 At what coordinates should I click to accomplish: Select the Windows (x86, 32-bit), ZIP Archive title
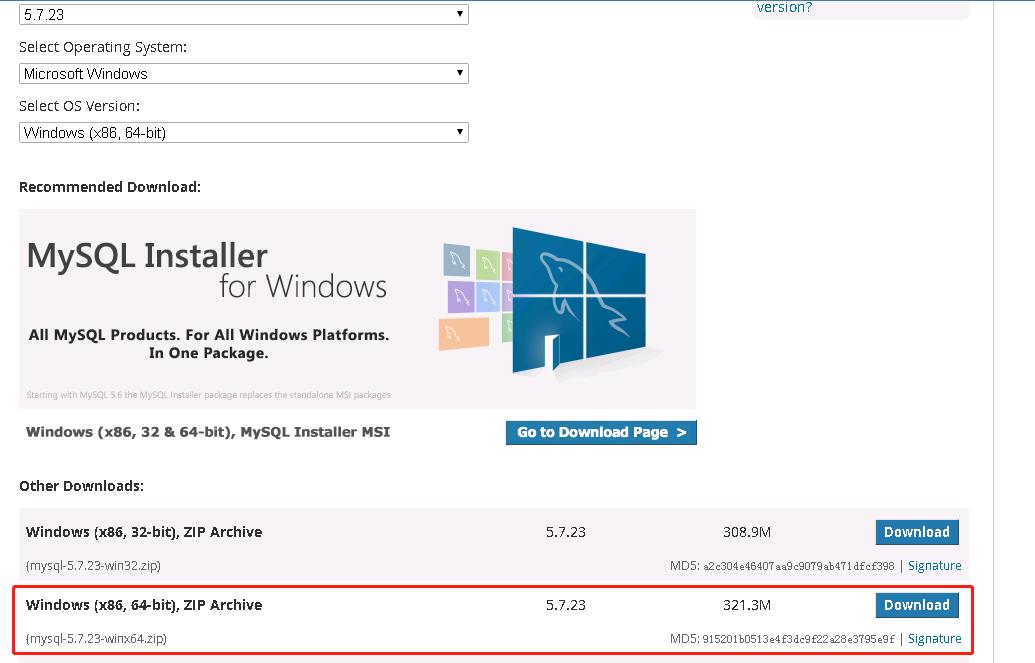click(x=144, y=532)
